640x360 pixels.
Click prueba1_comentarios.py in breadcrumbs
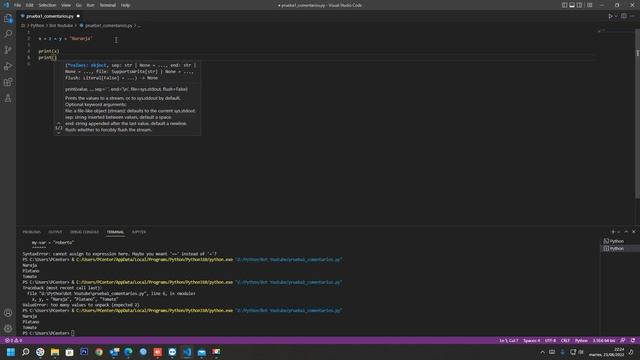pos(109,25)
